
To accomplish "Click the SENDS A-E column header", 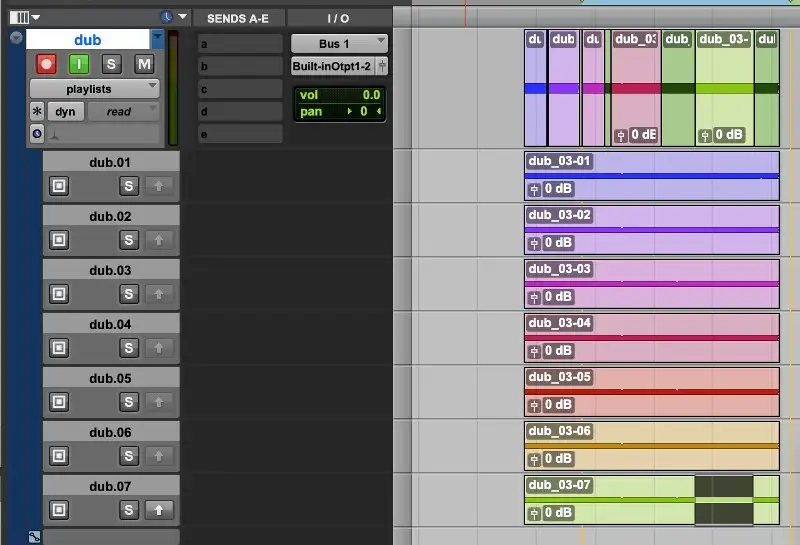I will (238, 18).
